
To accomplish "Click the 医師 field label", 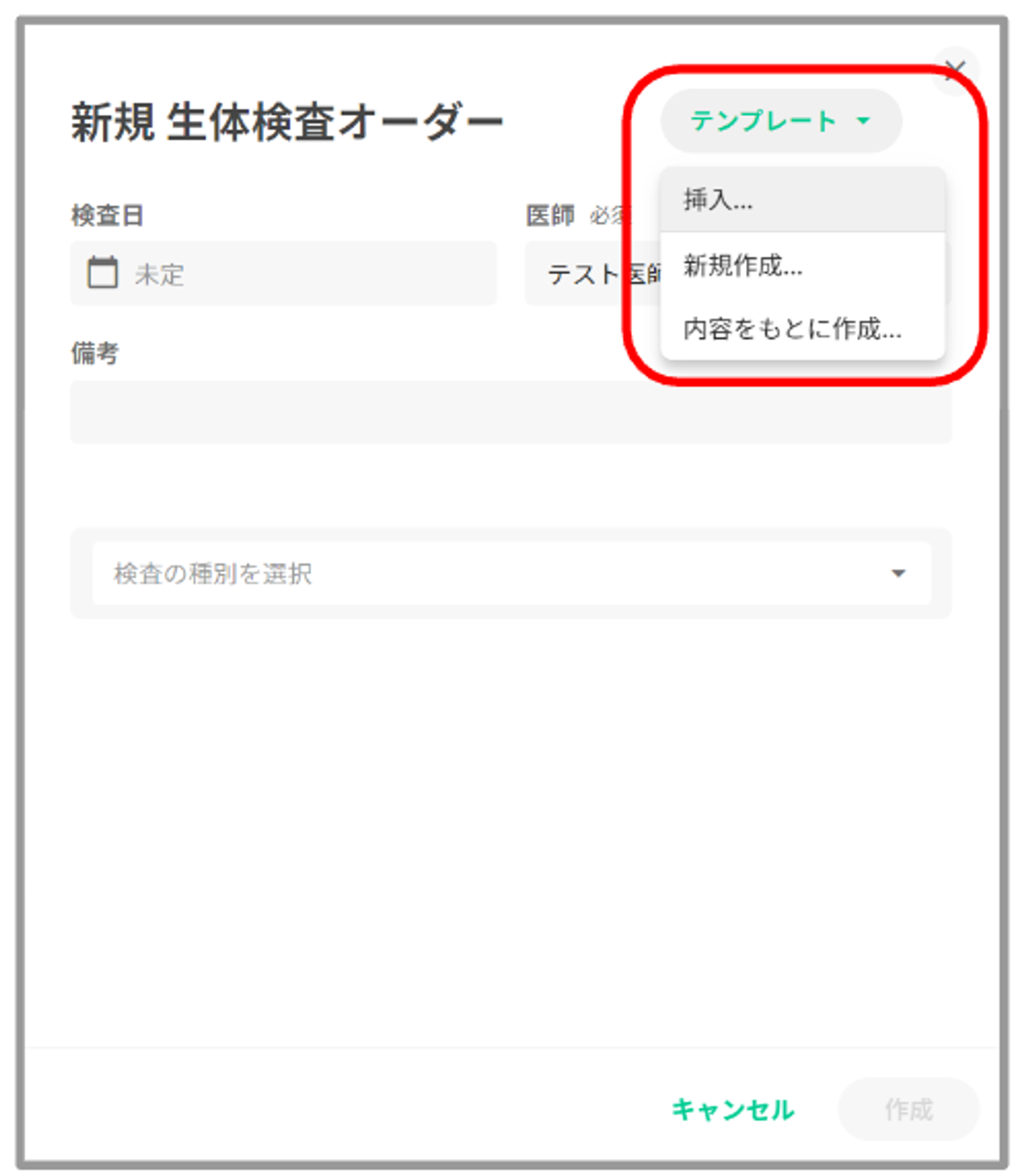I will coord(549,216).
